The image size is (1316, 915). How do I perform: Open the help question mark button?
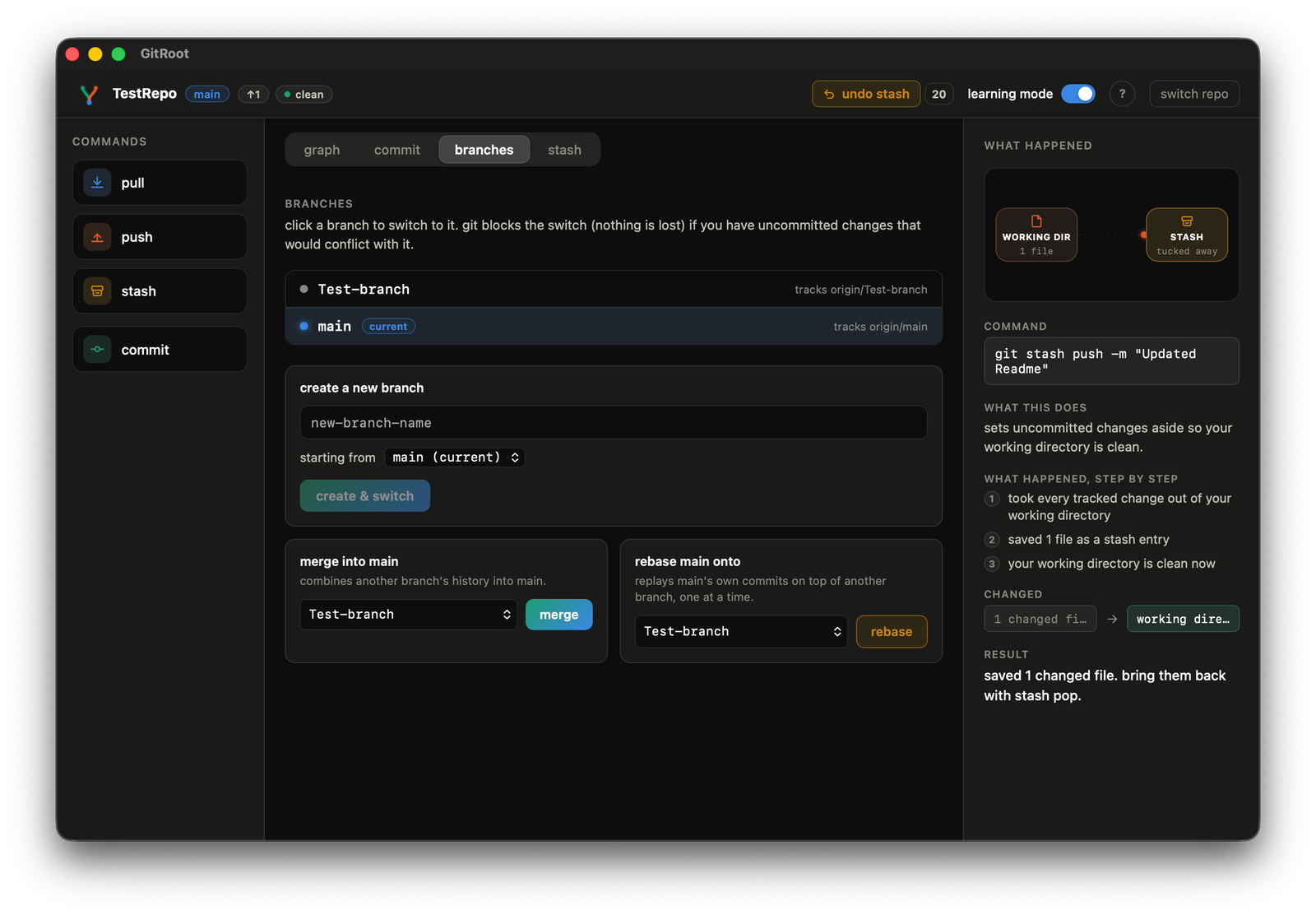pyautogui.click(x=1122, y=94)
